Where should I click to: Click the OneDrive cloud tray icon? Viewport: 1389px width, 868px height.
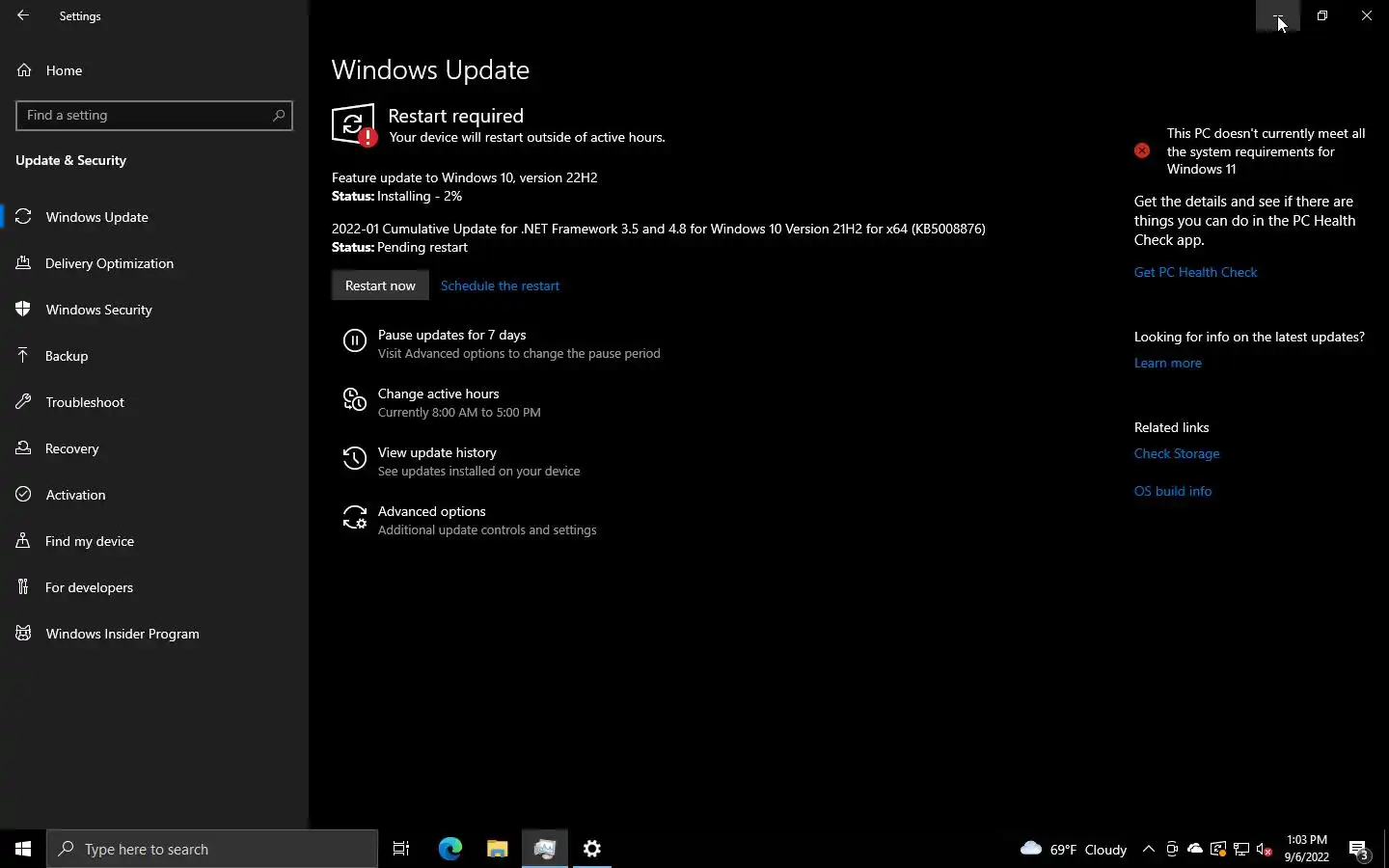[x=1195, y=849]
